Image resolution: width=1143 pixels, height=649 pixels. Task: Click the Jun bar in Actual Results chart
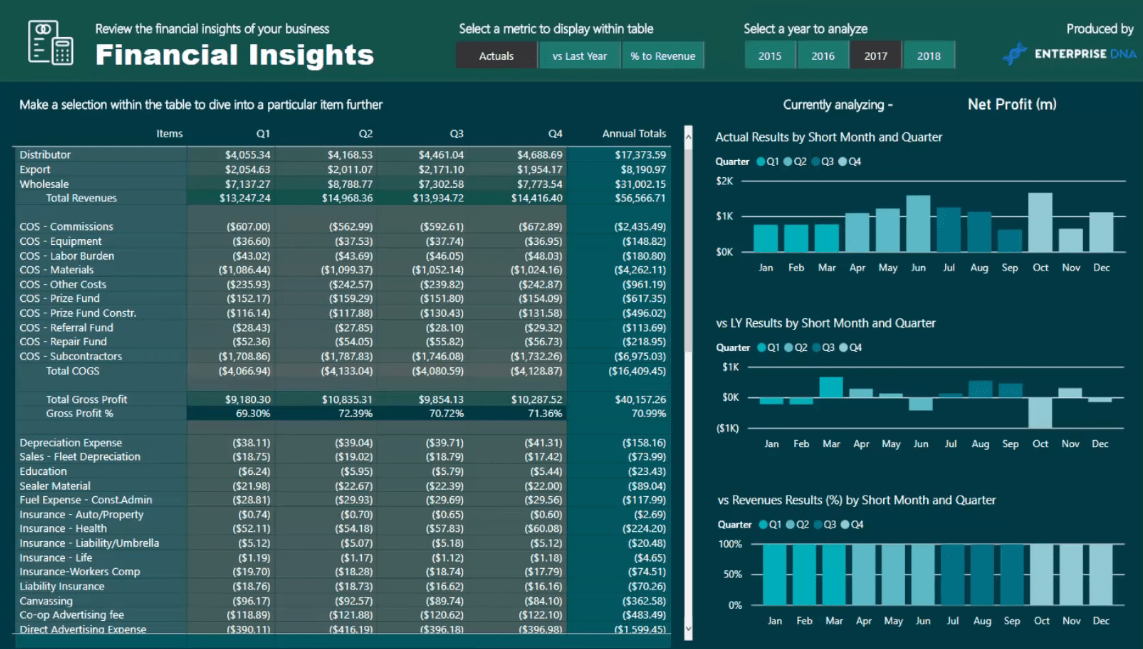[x=918, y=223]
